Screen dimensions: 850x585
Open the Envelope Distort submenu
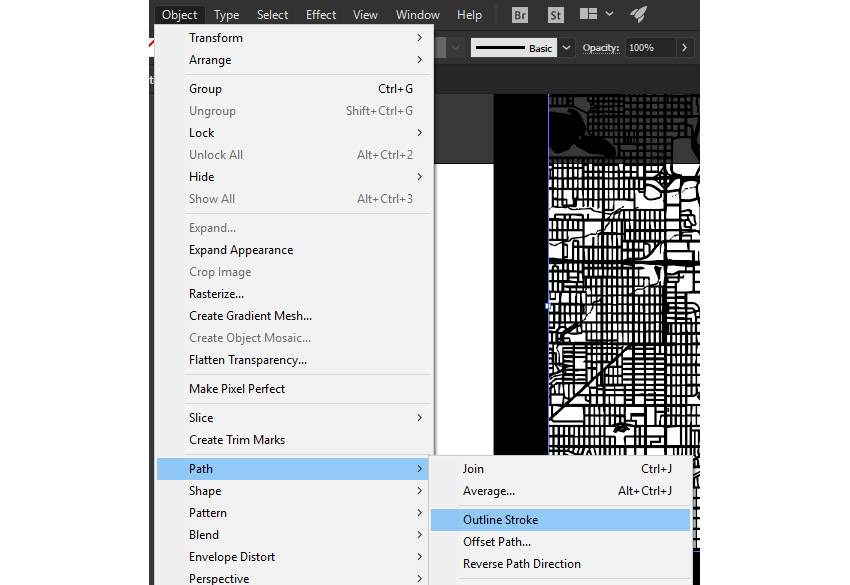[232, 557]
